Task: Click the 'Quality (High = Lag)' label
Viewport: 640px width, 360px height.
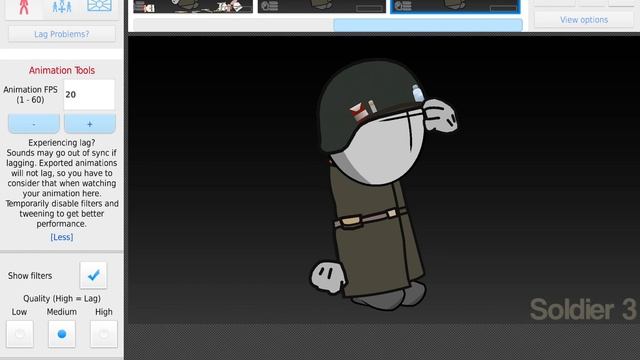Action: [62, 298]
